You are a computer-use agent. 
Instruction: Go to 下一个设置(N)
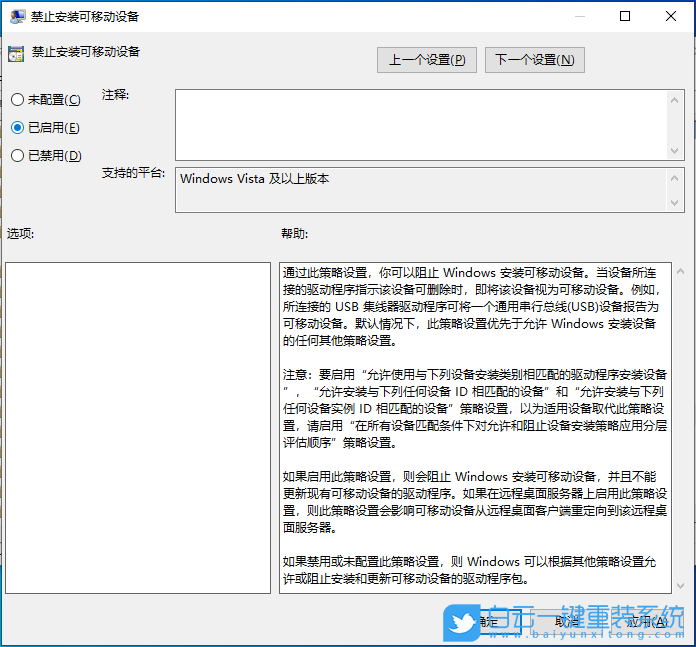pos(534,60)
